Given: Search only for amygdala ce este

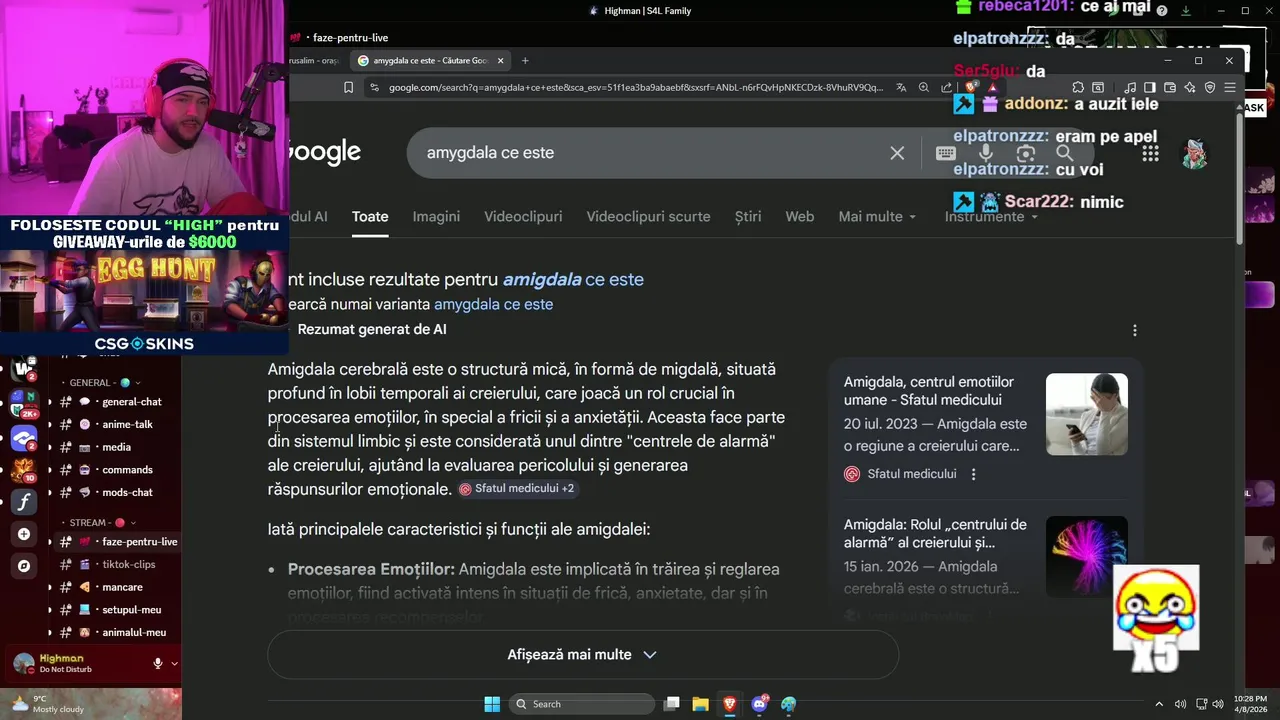Looking at the screenshot, I should [493, 304].
